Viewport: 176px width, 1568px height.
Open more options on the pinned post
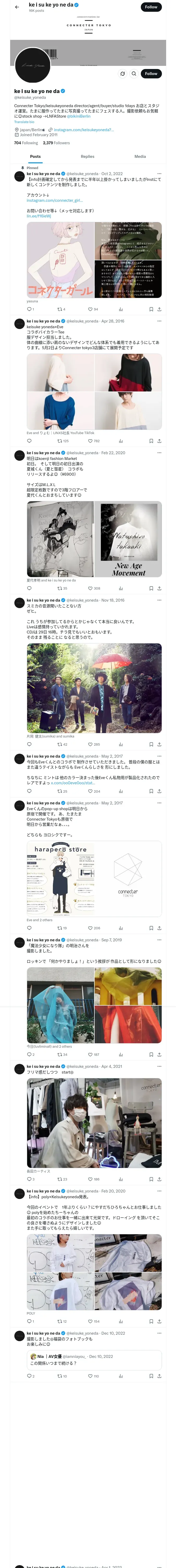click(x=159, y=174)
